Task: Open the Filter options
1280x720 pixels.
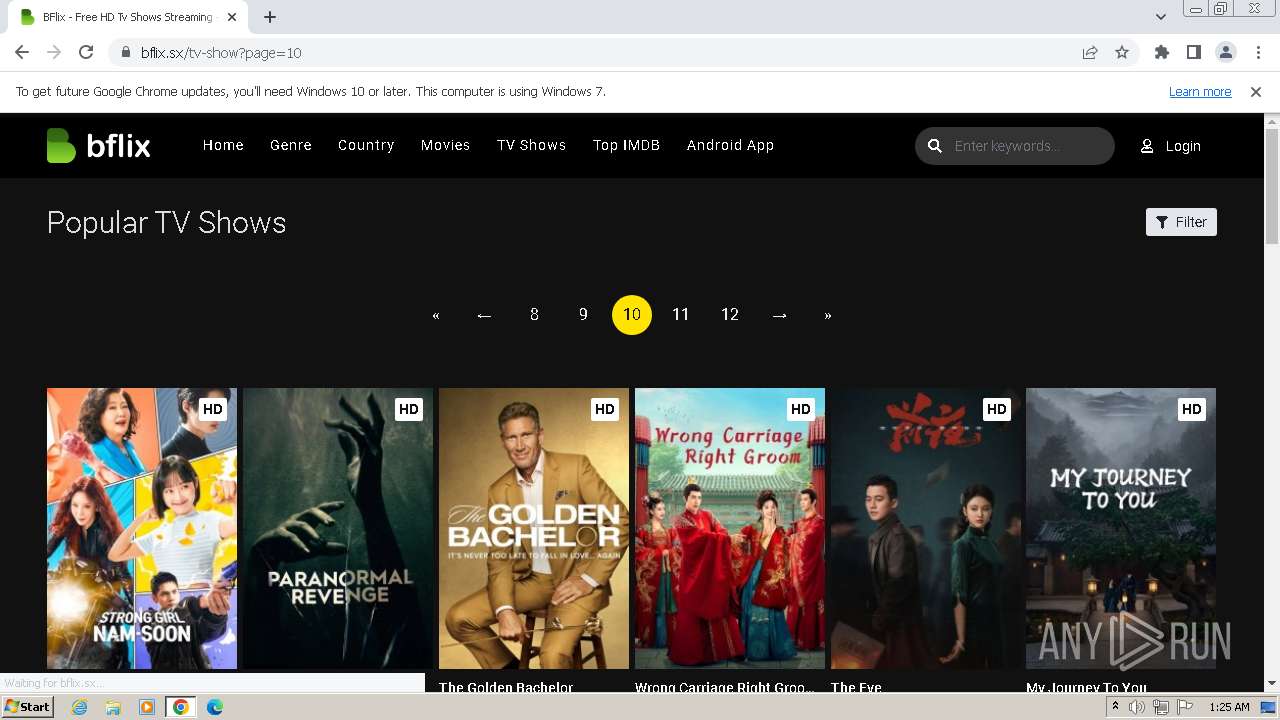Action: click(1181, 222)
